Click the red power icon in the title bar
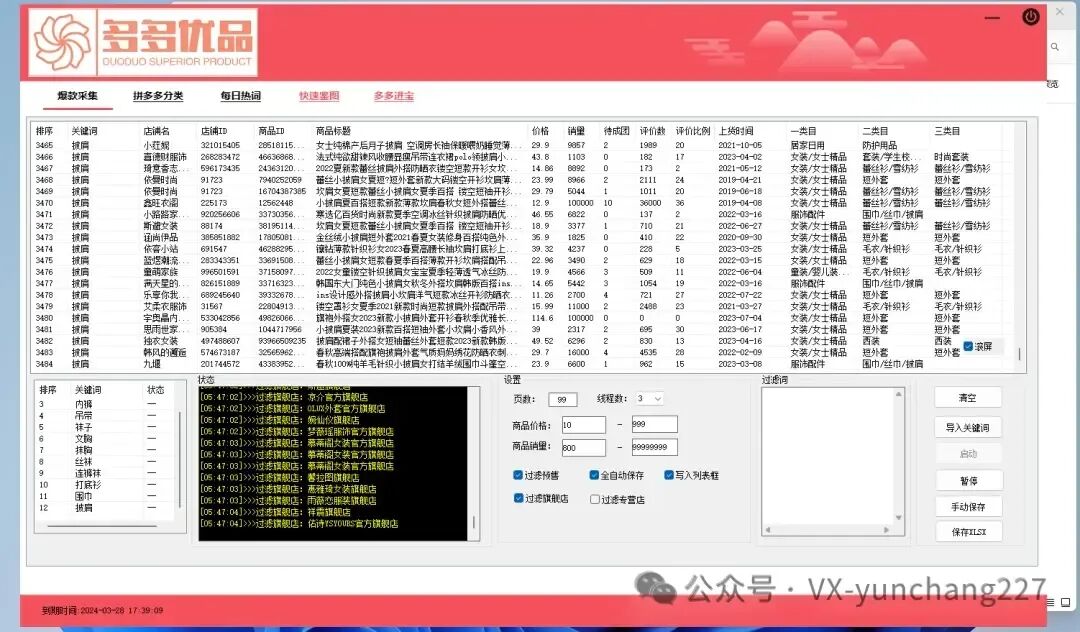The width and height of the screenshot is (1080, 632). (x=1031, y=16)
